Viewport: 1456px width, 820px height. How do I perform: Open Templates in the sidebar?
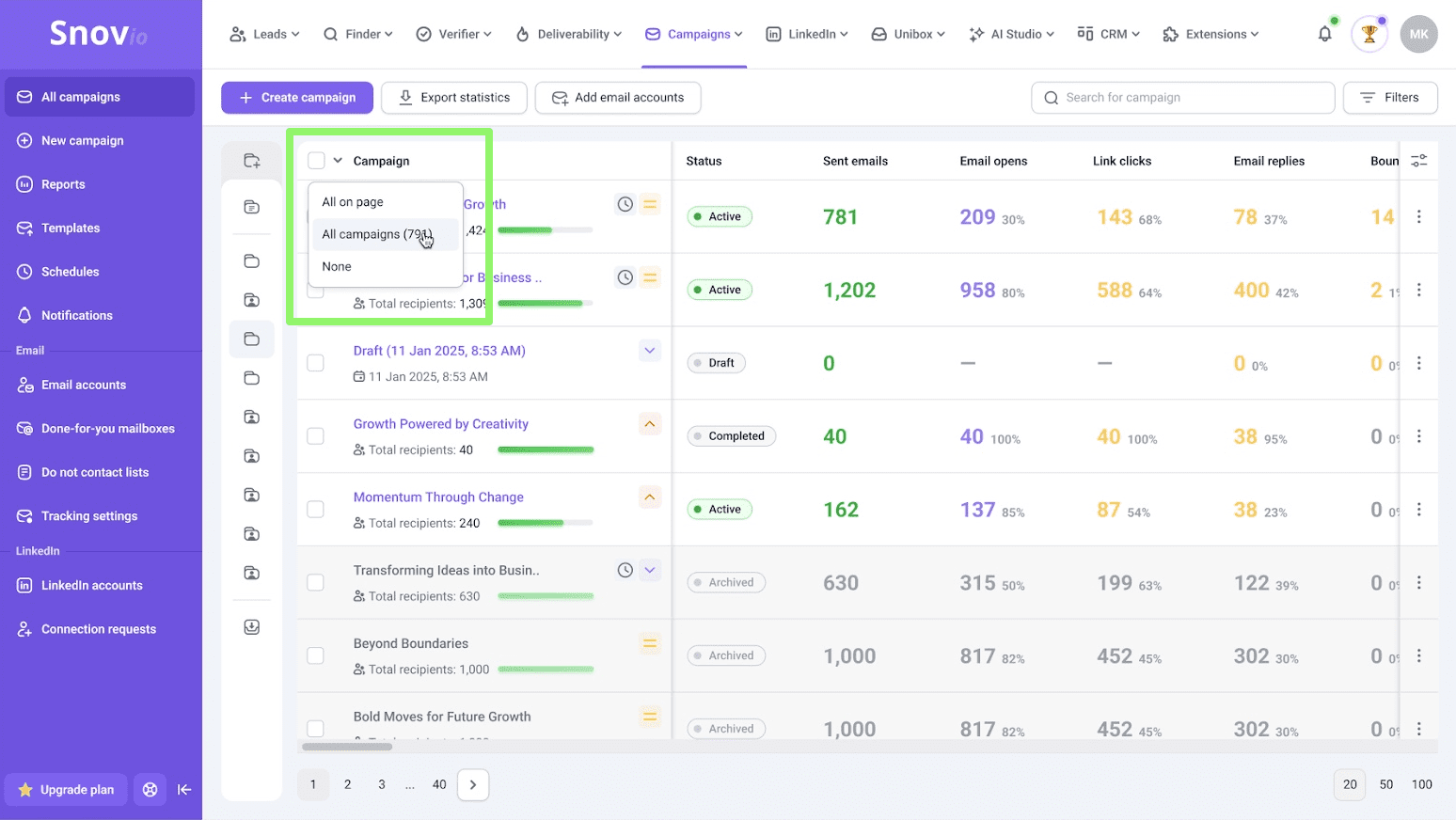point(71,229)
